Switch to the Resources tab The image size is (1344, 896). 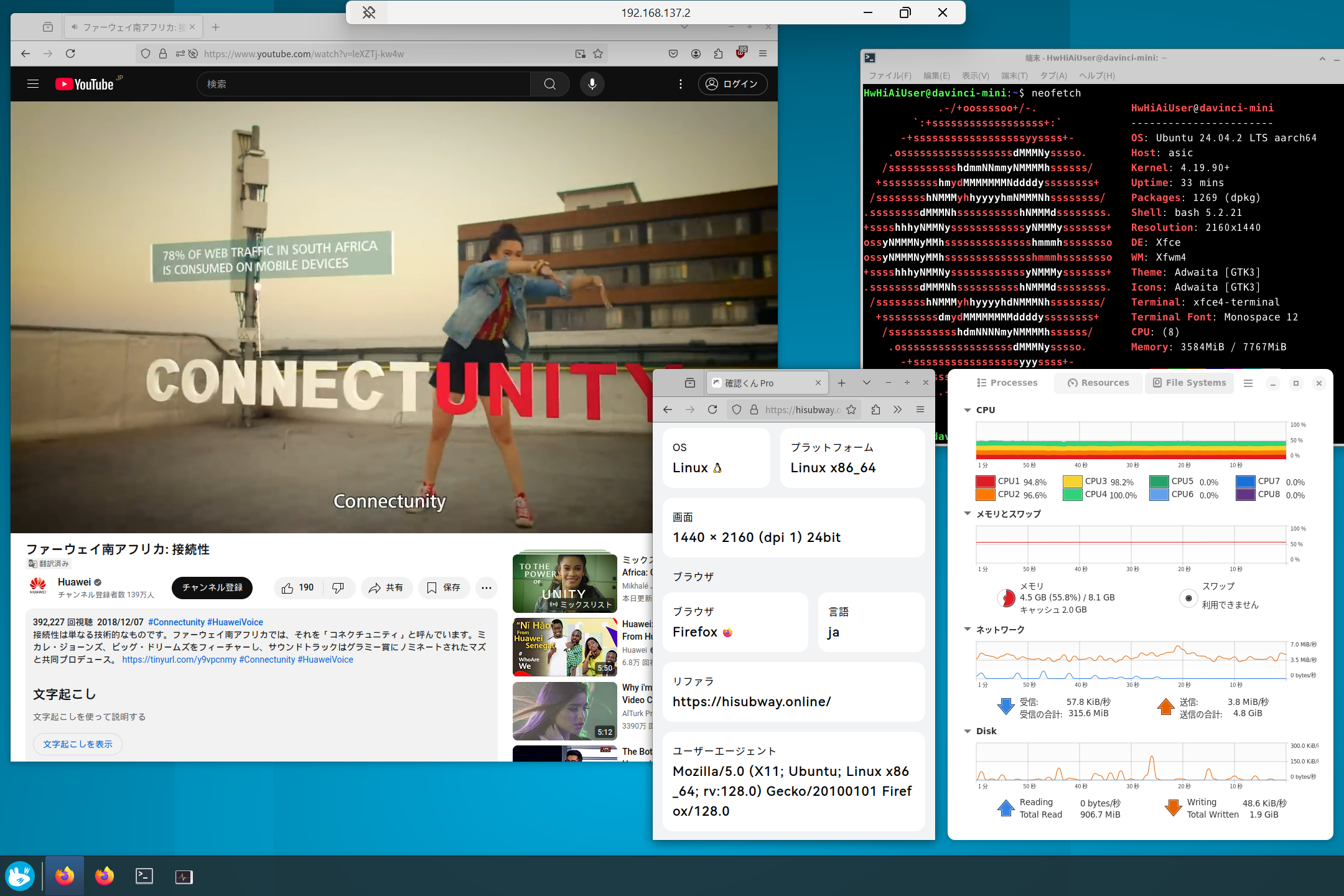click(x=1098, y=383)
